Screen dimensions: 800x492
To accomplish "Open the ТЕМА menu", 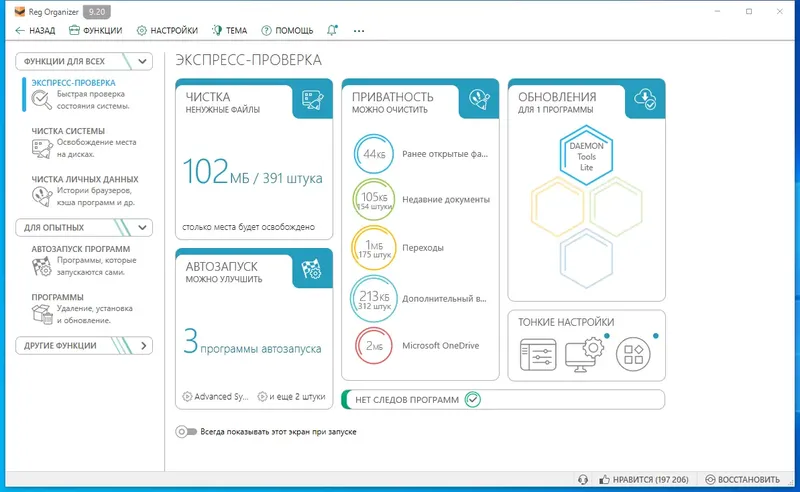I will pos(230,31).
